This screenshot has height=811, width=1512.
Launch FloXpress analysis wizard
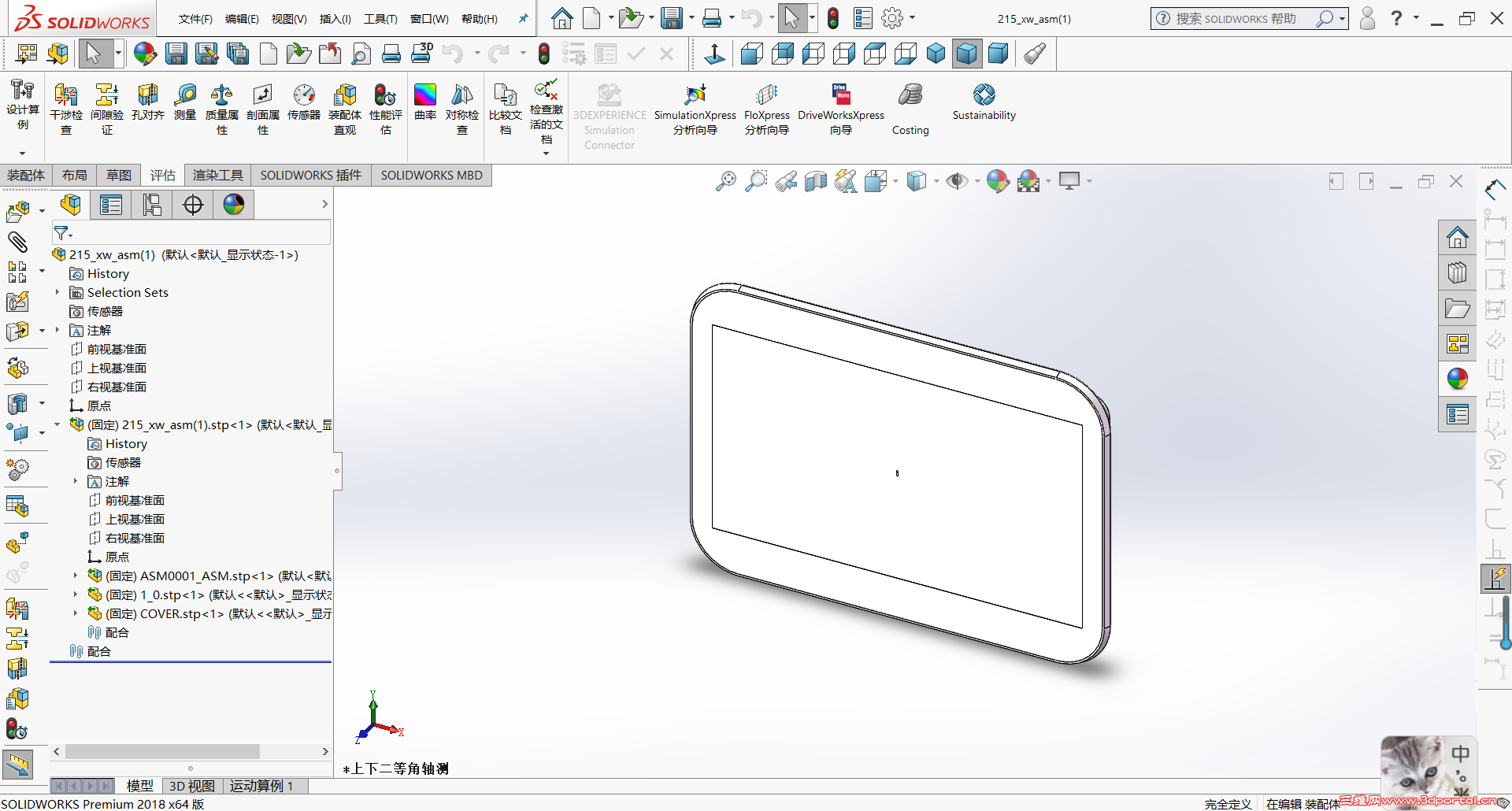767,109
